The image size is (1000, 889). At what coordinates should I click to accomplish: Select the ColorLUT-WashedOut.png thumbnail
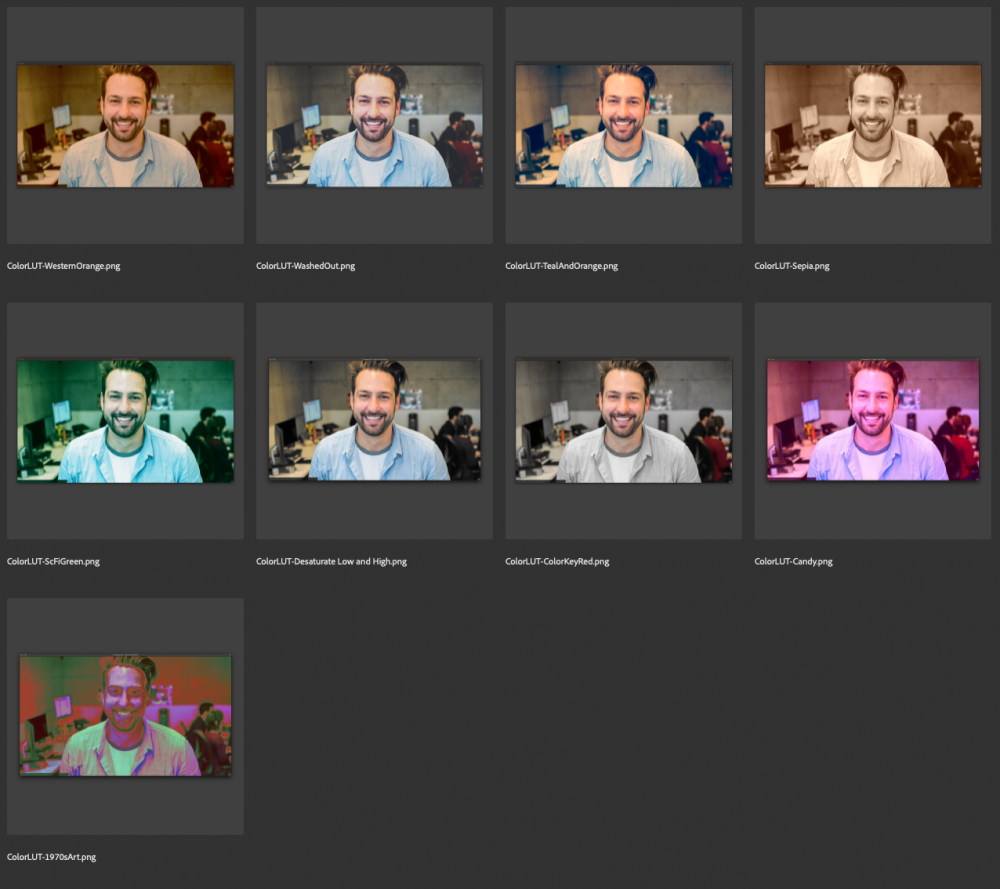click(x=374, y=125)
